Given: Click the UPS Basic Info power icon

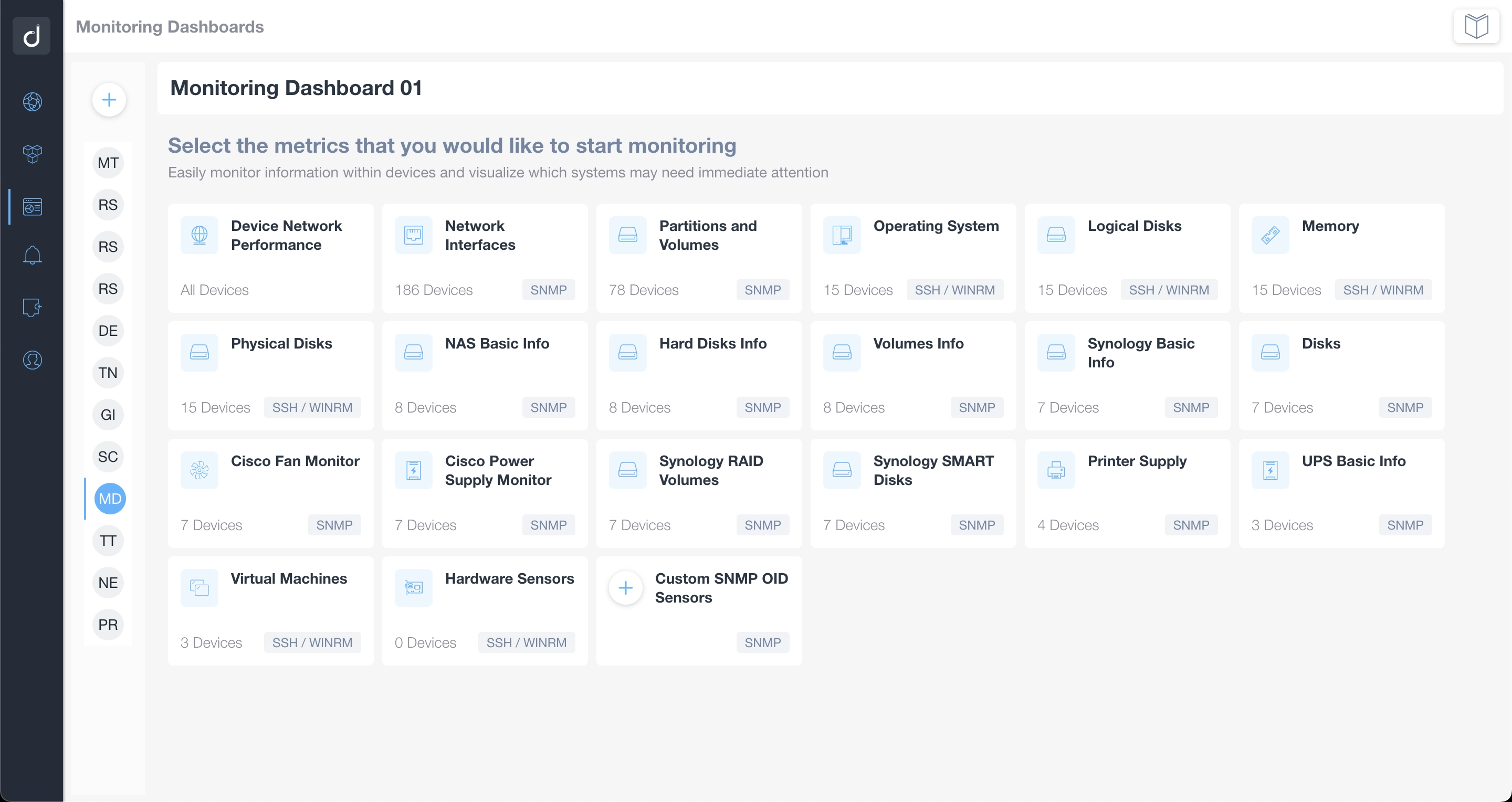Looking at the screenshot, I should (1270, 470).
